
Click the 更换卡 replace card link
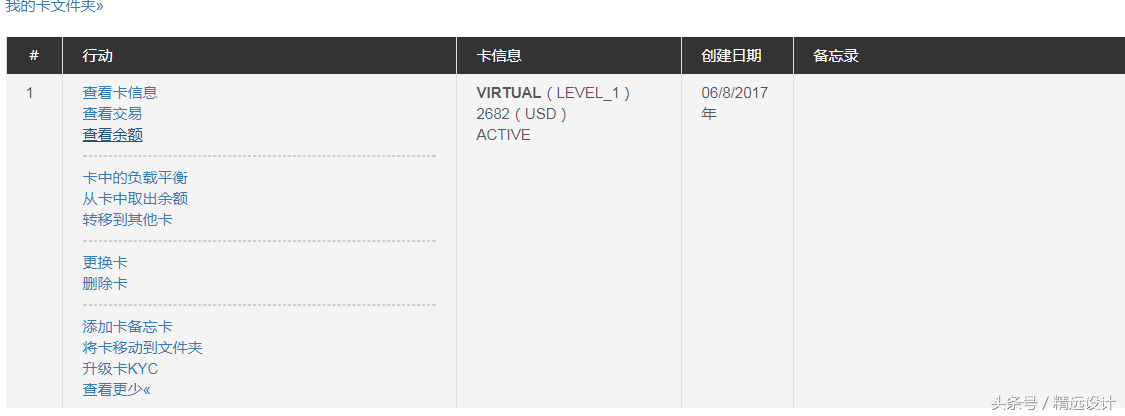pyautogui.click(x=105, y=263)
